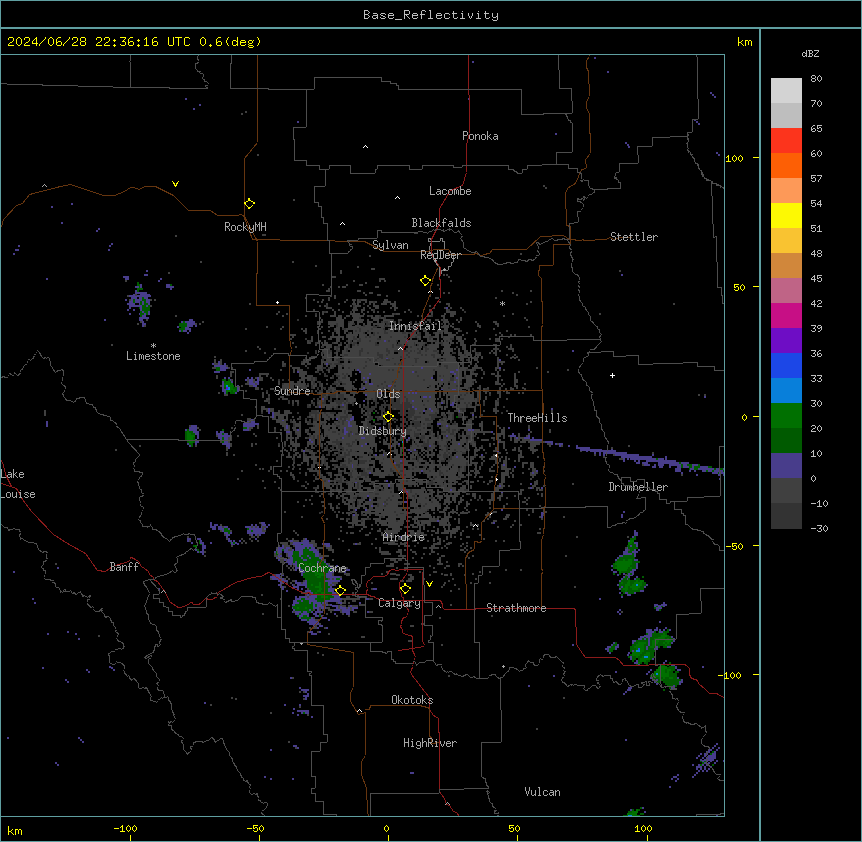Screen dimensions: 862x842
Task: Pick the orange legend swatch below 60
Action: 786,165
